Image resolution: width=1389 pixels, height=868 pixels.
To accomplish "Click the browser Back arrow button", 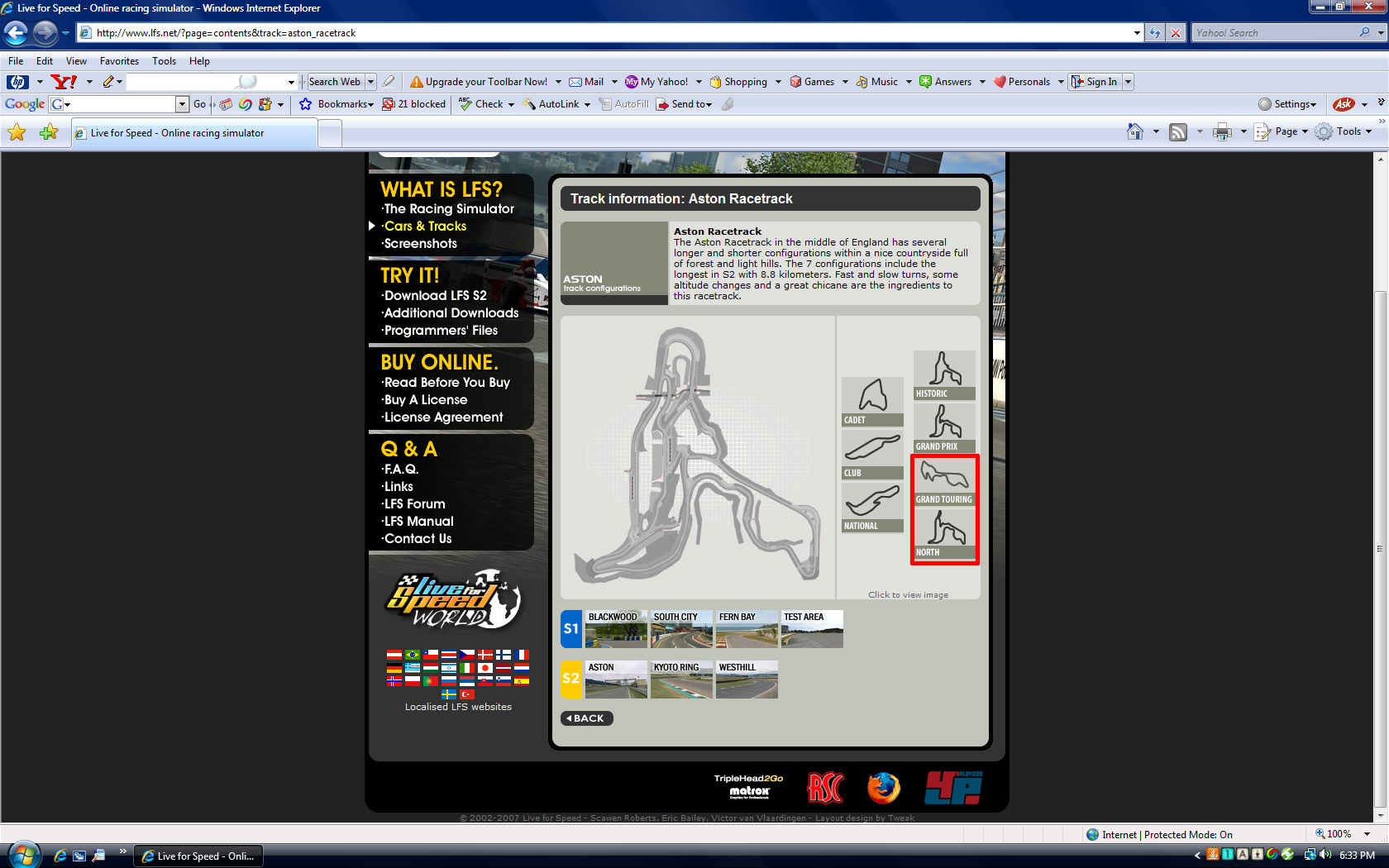I will 16,33.
